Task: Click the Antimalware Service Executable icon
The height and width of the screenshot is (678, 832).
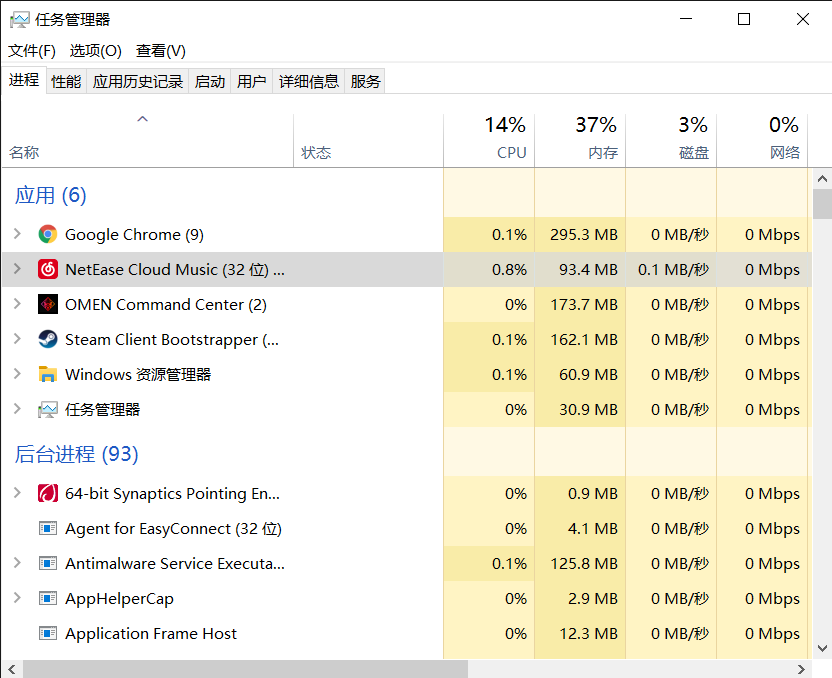Action: pos(47,564)
